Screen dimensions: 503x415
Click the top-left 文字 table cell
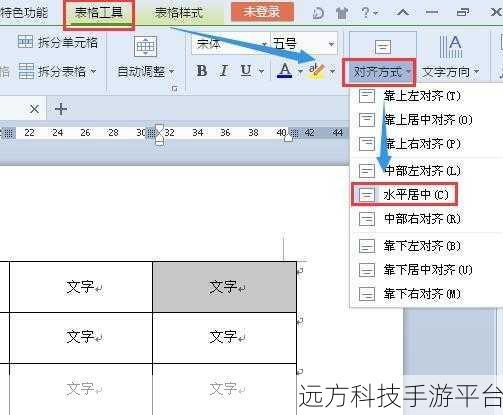pyautogui.click(x=81, y=287)
